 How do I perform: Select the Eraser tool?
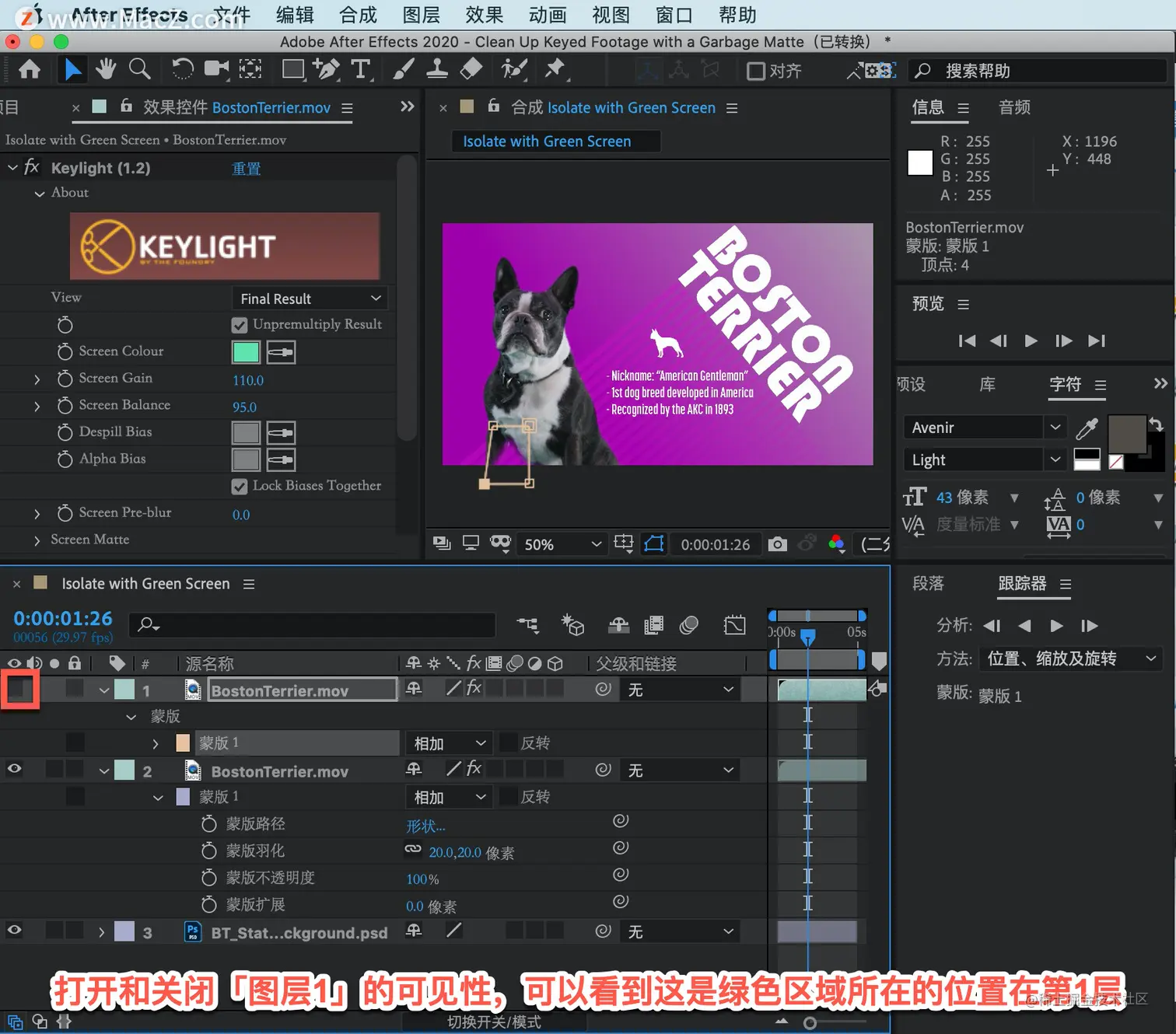click(471, 70)
